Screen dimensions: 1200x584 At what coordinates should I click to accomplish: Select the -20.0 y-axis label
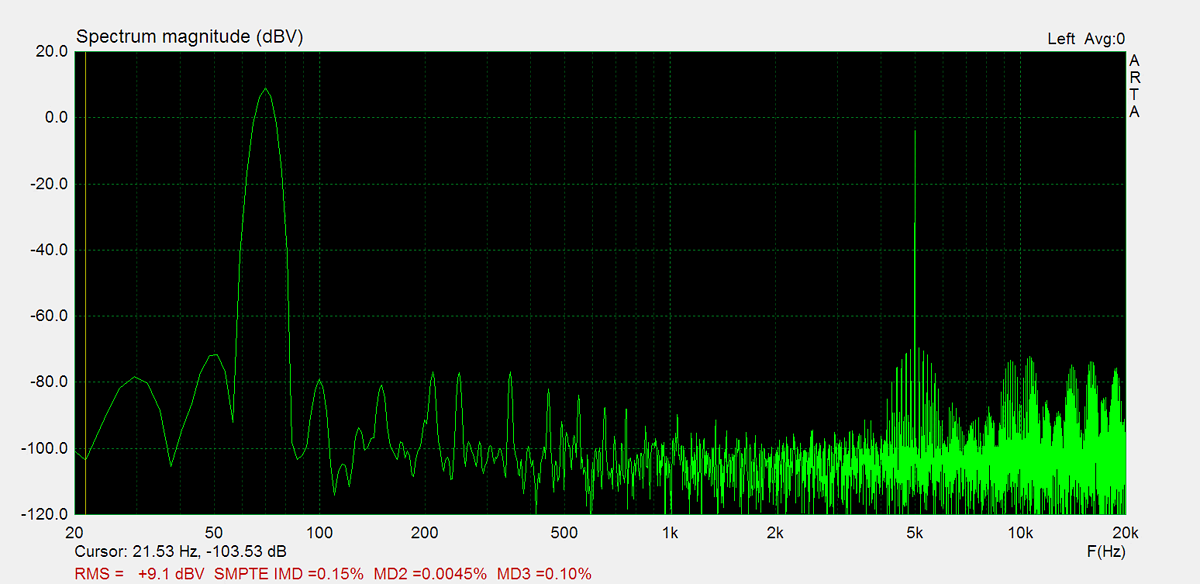48,184
